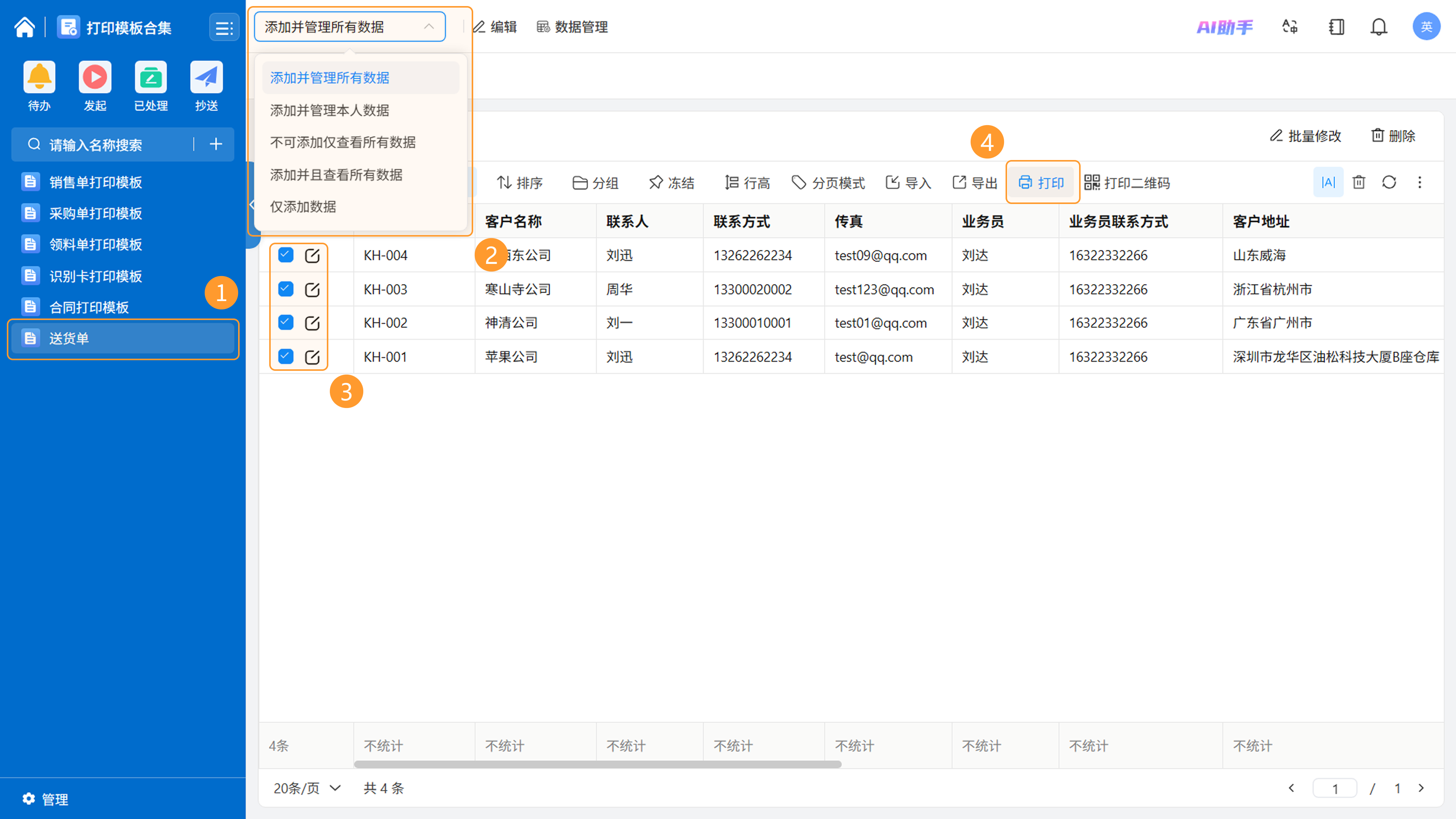Screen dimensions: 1456x819
Task: Click the 打印 print toolbar button
Action: (1042, 182)
